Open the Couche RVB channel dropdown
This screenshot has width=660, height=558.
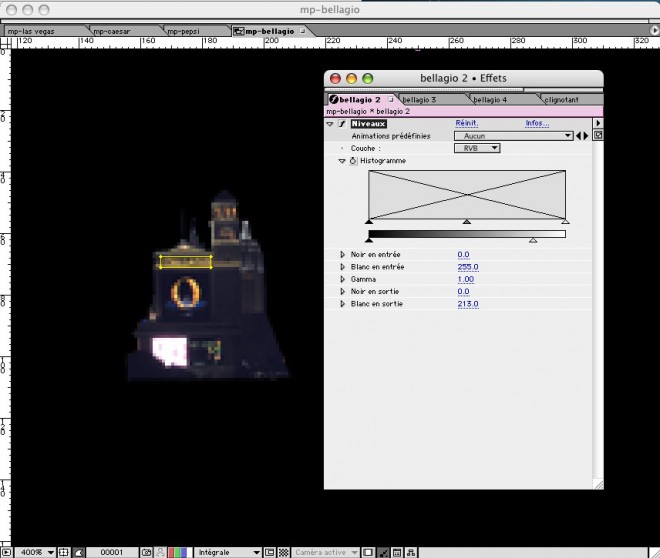pos(477,148)
